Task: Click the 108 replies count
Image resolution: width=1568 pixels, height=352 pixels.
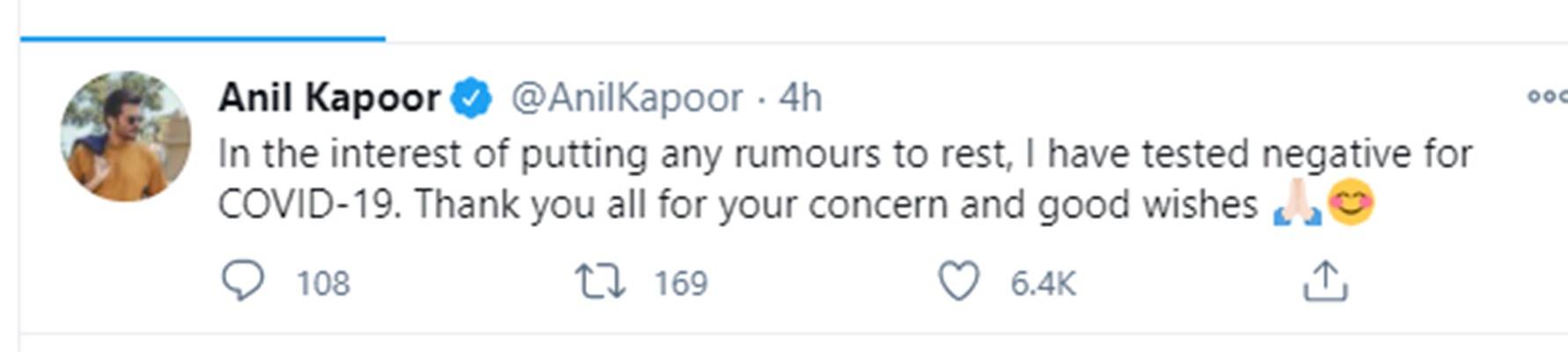Action: click(x=323, y=283)
